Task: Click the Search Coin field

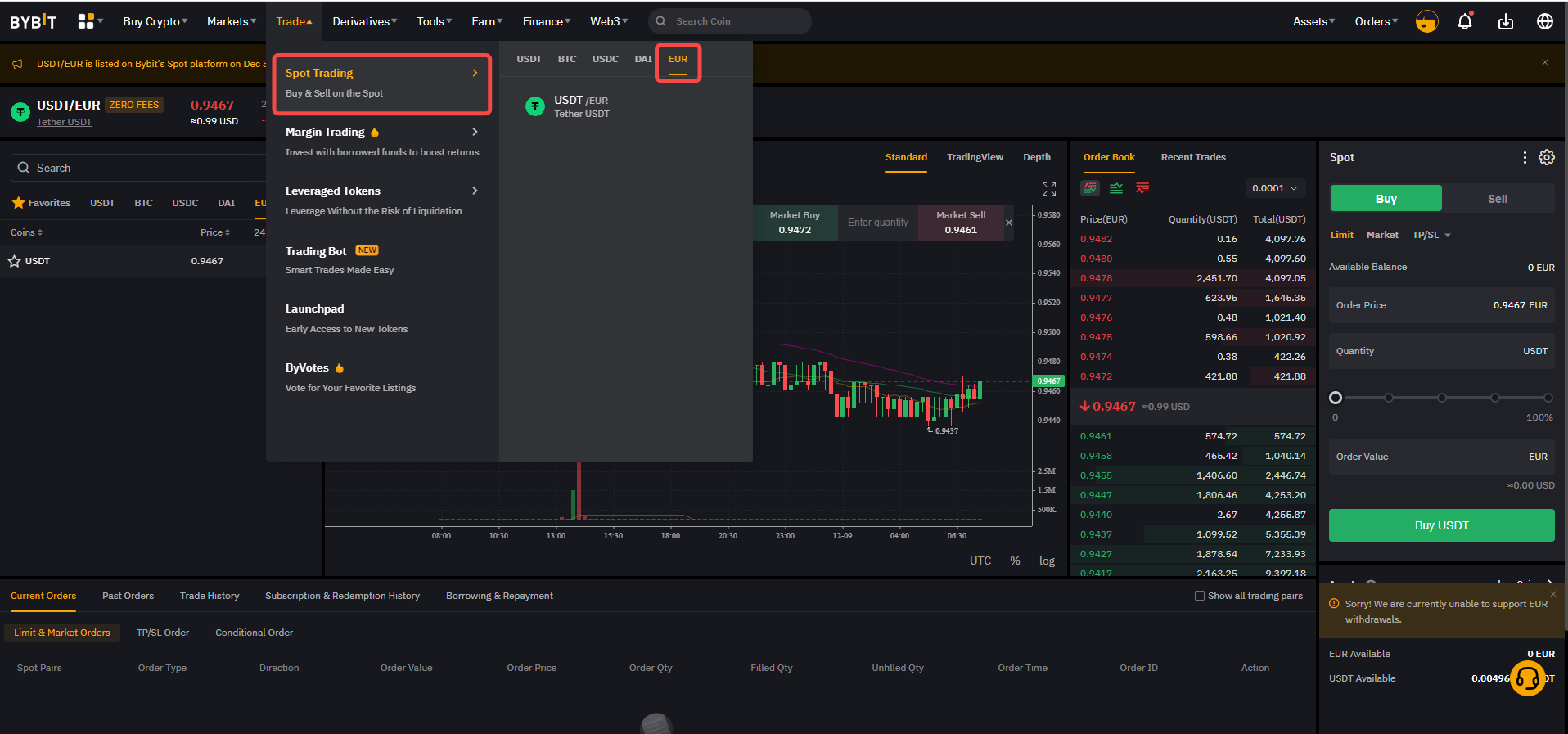Action: coord(737,21)
